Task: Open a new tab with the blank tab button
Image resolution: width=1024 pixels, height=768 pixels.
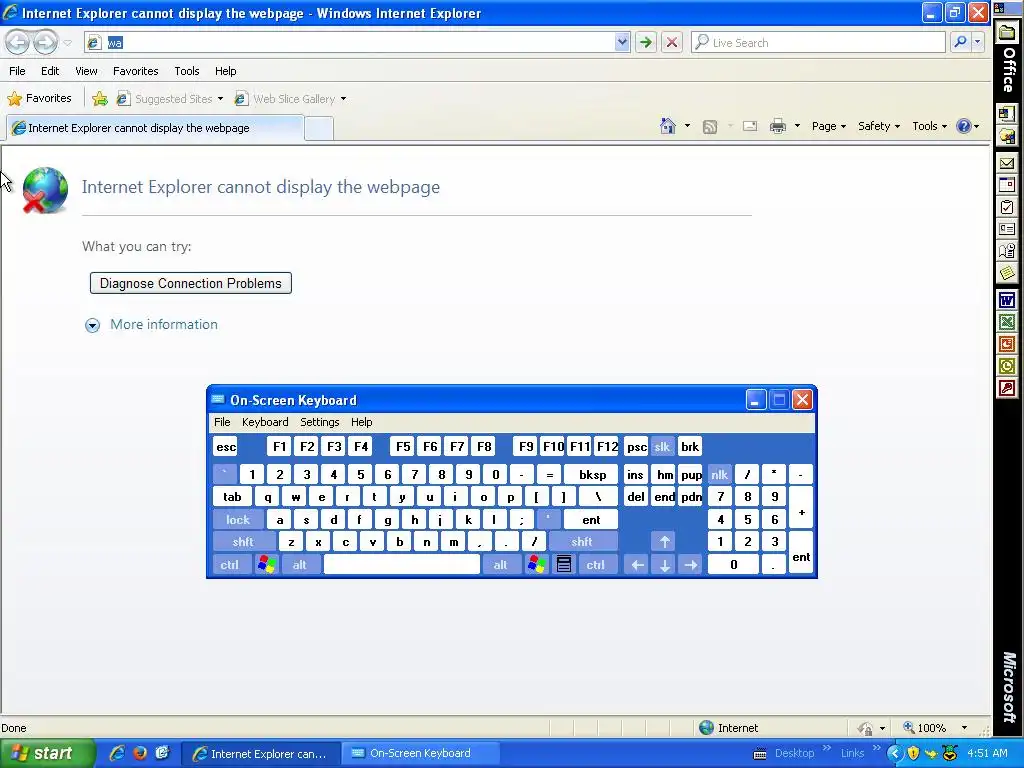Action: (x=319, y=127)
